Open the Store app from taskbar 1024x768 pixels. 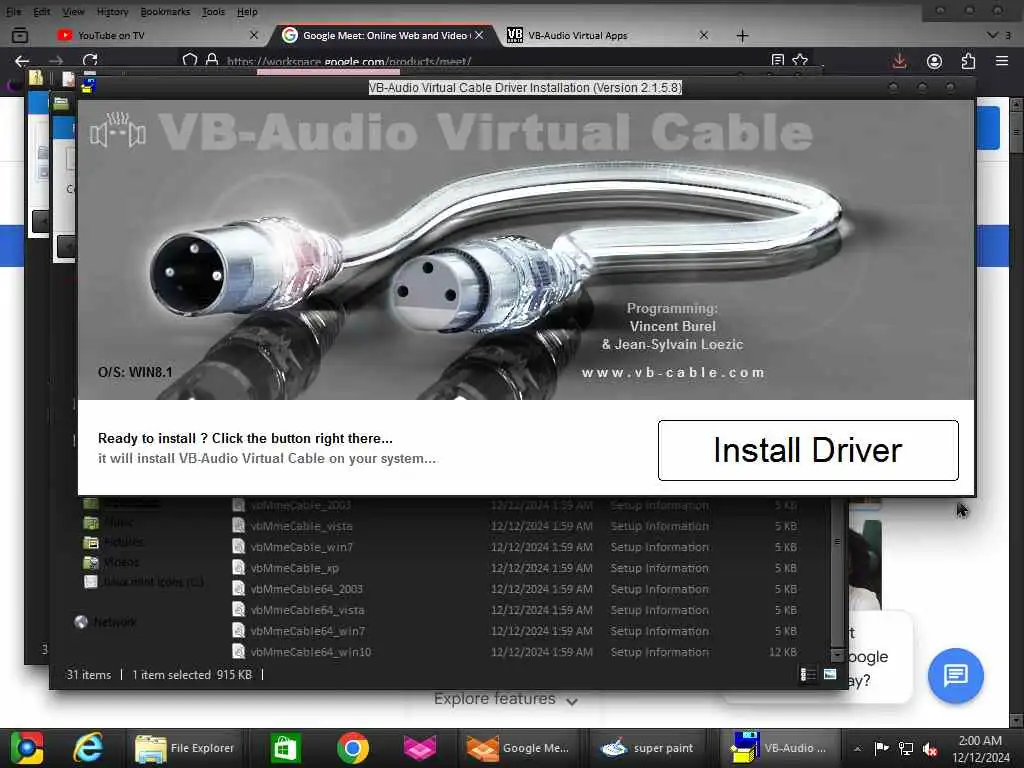click(x=285, y=748)
